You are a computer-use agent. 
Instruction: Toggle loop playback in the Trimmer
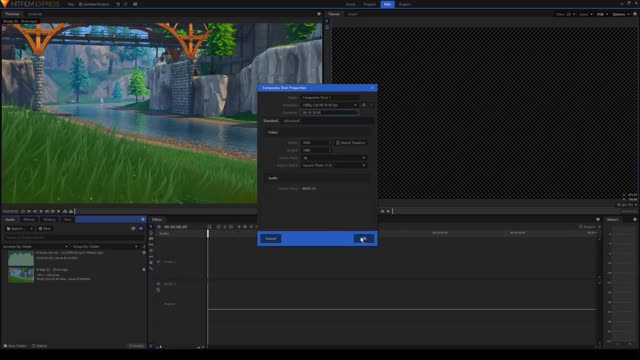coord(23,211)
